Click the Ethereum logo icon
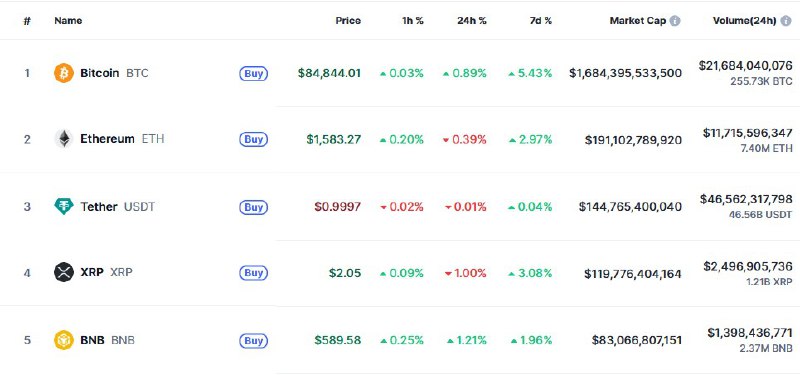 64,139
